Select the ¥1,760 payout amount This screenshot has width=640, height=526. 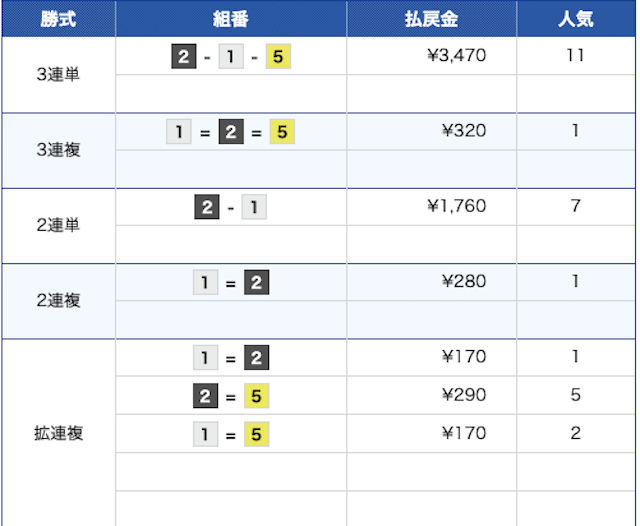455,207
